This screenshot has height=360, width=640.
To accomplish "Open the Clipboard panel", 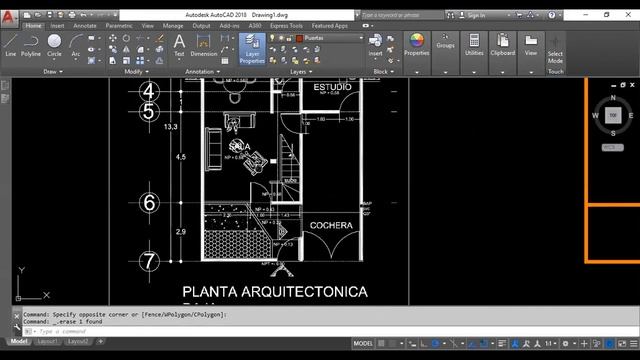I will [502, 46].
